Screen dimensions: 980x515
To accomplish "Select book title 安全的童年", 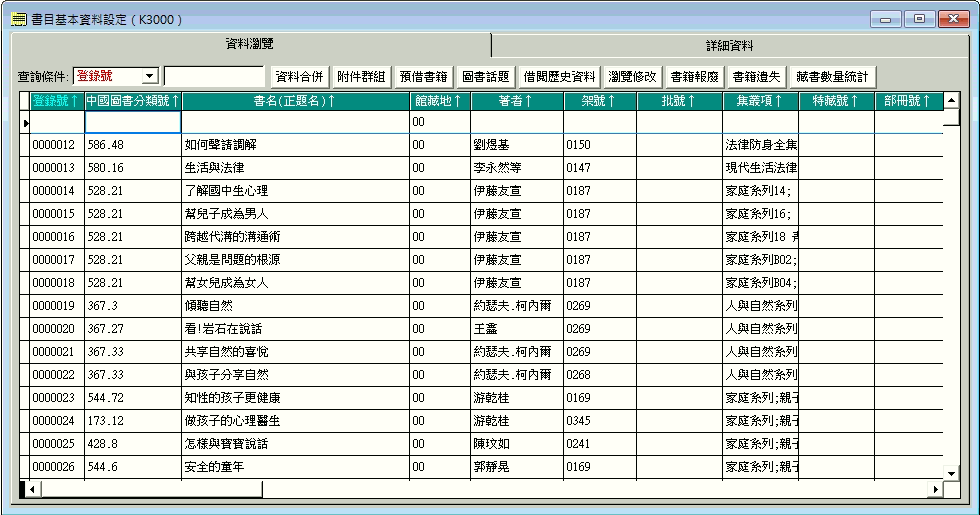I will coord(214,467).
